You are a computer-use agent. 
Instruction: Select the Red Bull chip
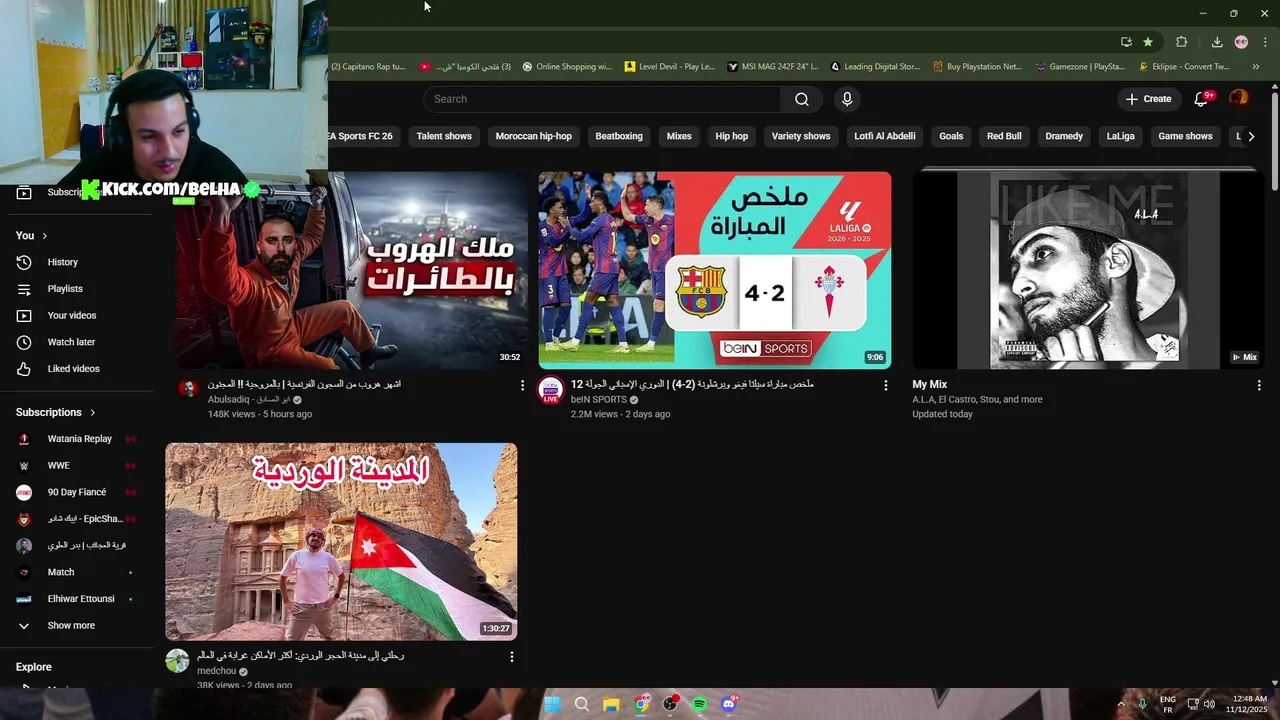click(1004, 136)
